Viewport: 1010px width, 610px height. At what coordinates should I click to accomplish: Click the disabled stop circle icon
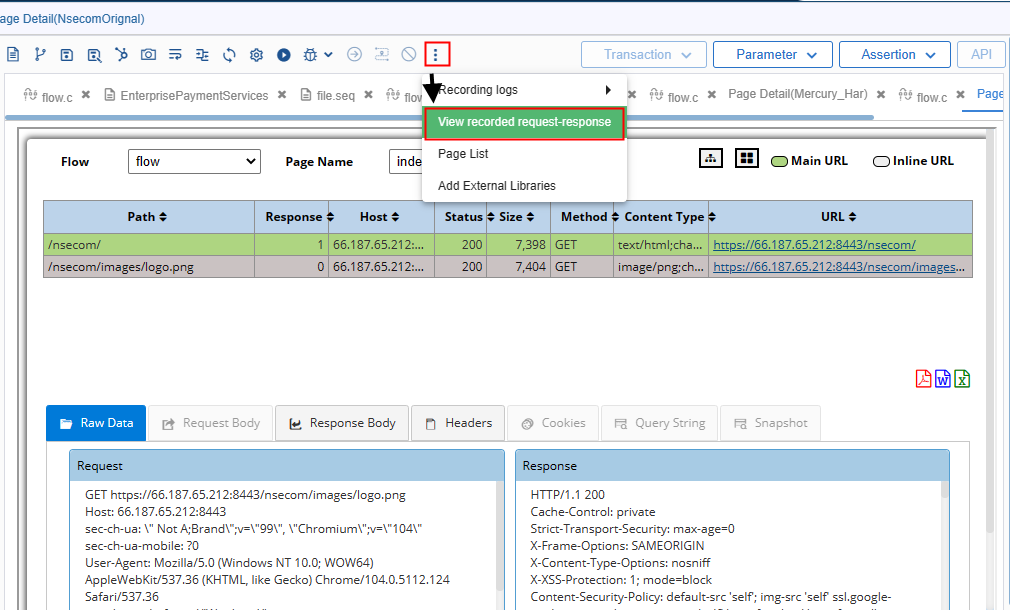[x=408, y=54]
